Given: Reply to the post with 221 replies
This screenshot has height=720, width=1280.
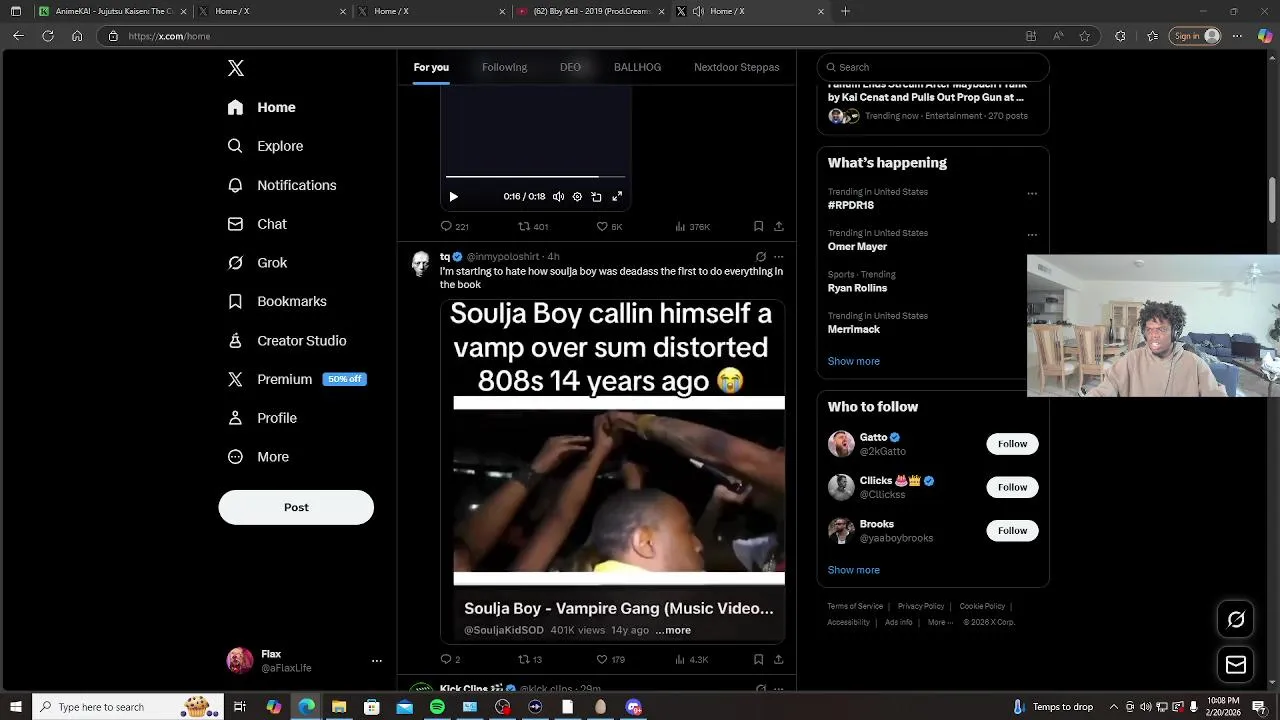Looking at the screenshot, I should click(454, 227).
